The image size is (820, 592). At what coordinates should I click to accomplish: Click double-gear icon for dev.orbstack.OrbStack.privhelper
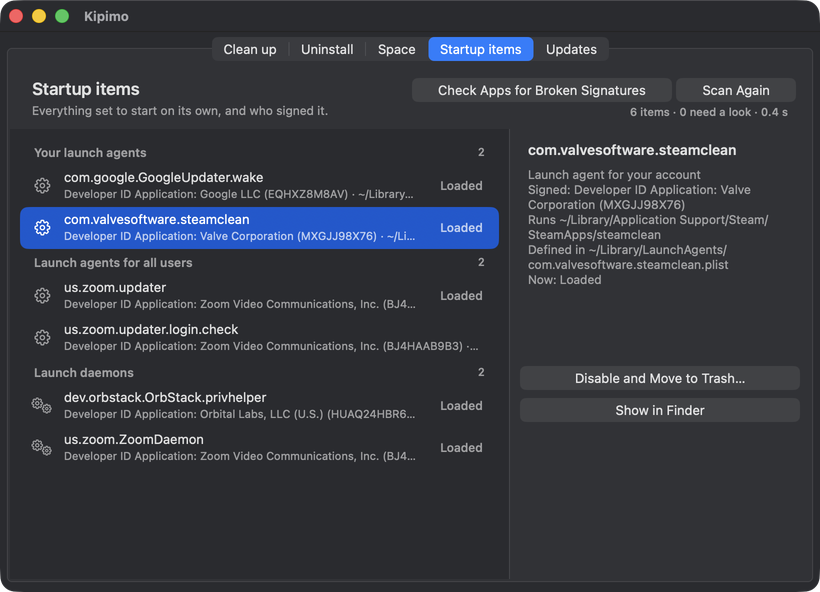41,405
